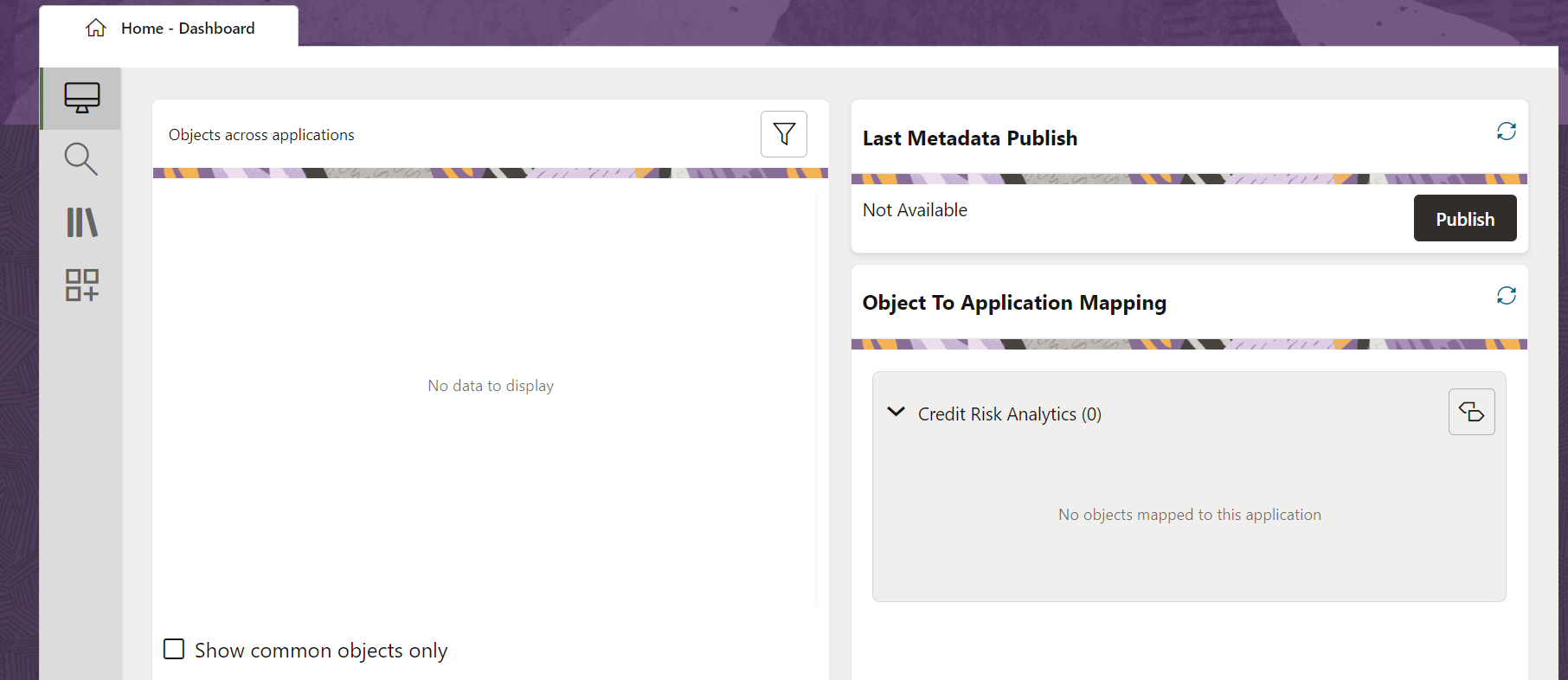Open the search magnifier in the sidebar
1568x680 pixels.
[x=81, y=159]
